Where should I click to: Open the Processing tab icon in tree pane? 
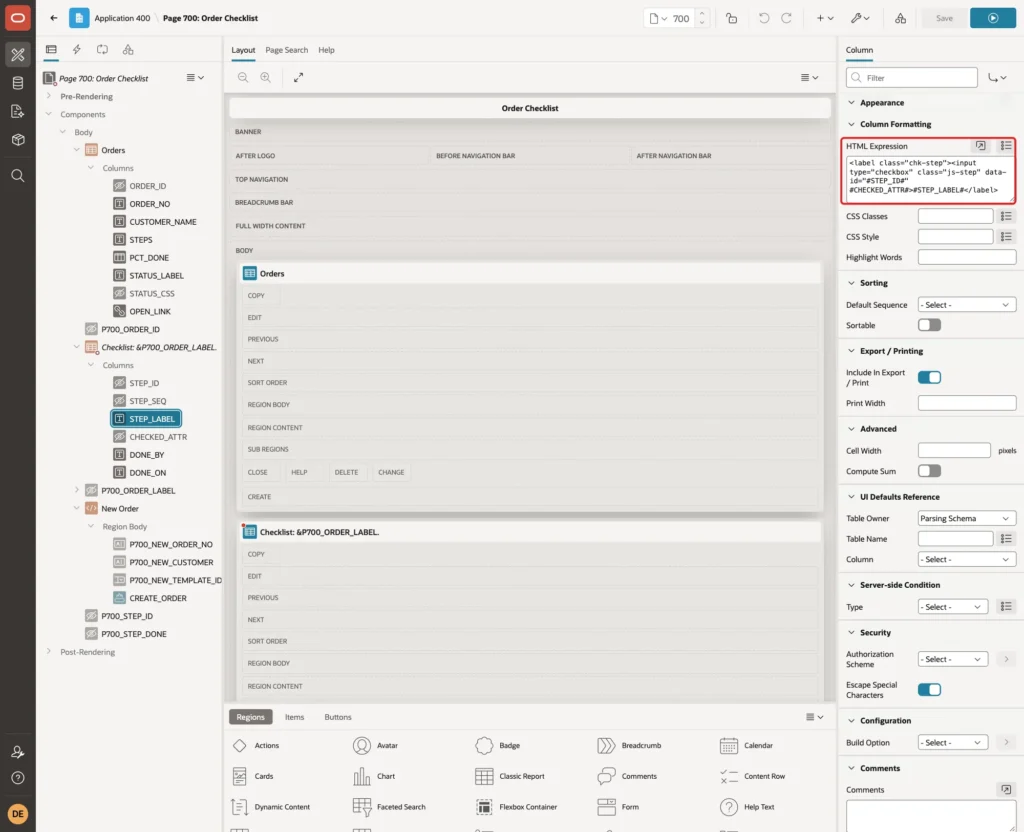pyautogui.click(x=103, y=50)
